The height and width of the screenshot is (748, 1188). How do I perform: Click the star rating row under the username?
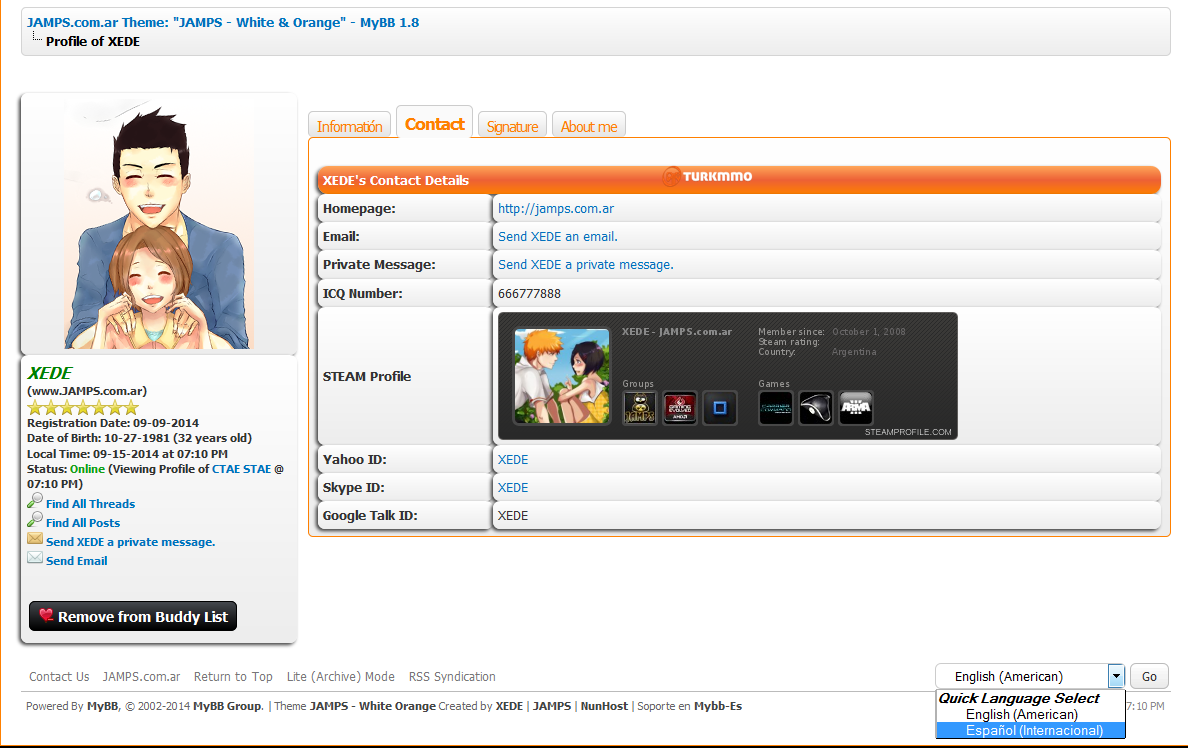point(83,408)
